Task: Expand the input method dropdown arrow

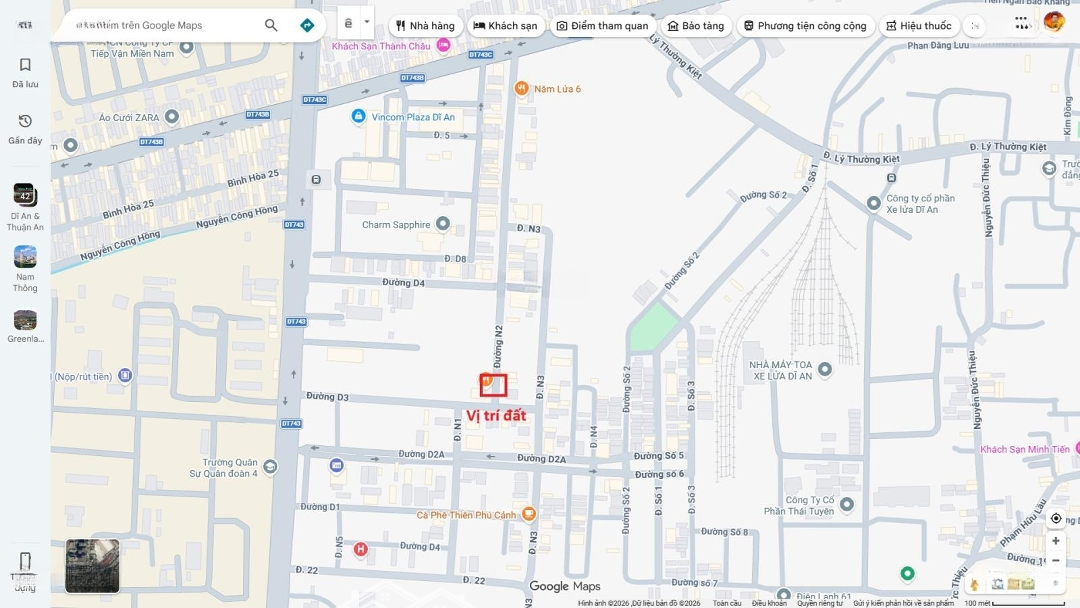Action: tap(367, 22)
